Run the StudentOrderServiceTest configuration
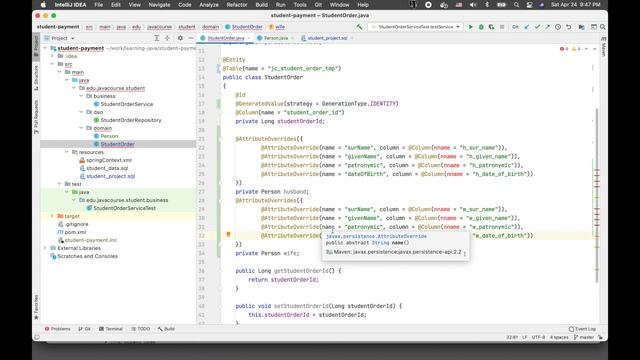 [470, 27]
